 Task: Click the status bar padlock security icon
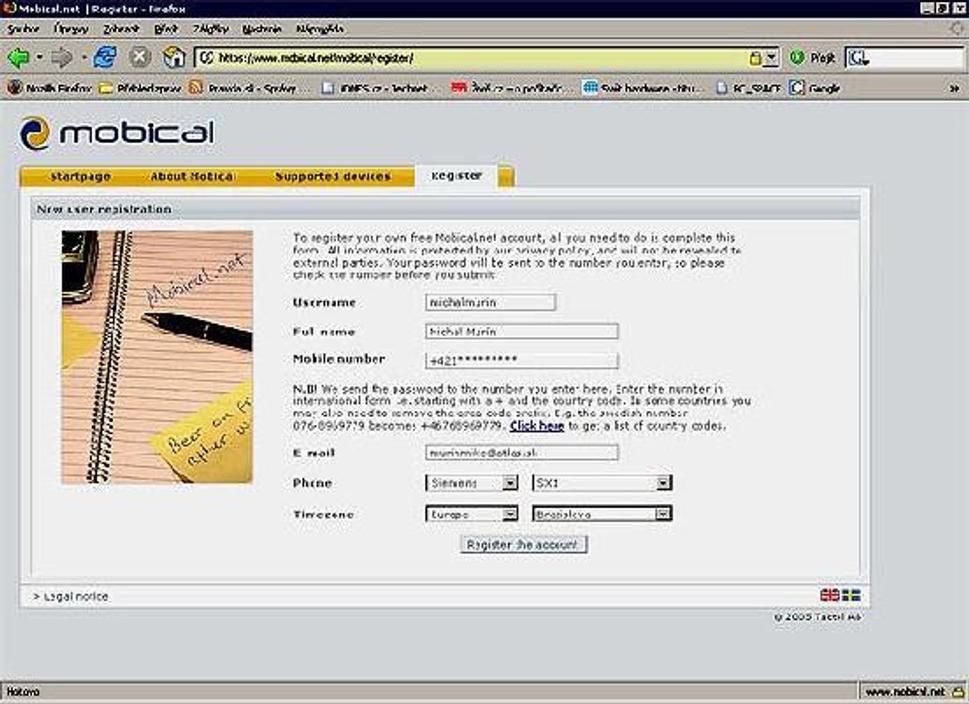pos(958,692)
